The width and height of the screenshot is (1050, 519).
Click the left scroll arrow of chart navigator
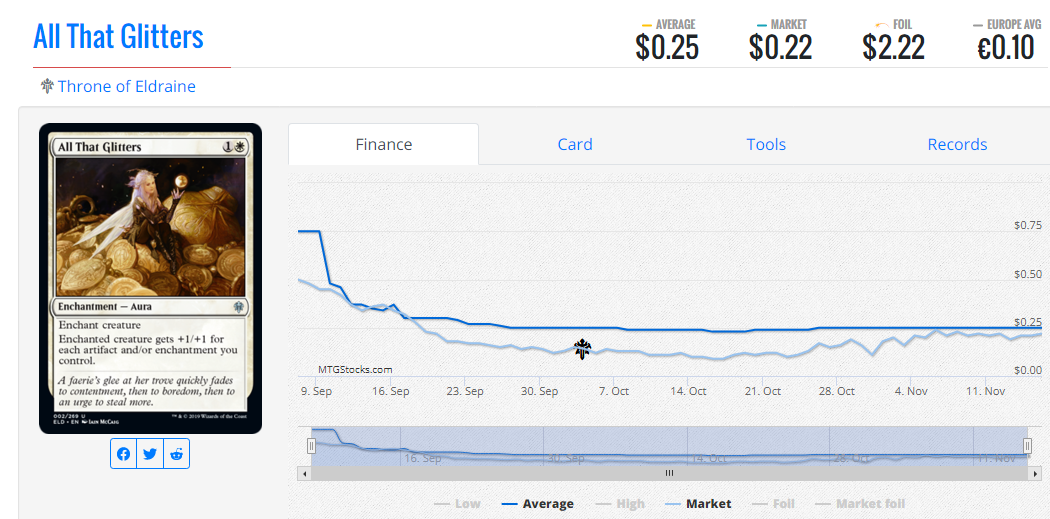304,473
